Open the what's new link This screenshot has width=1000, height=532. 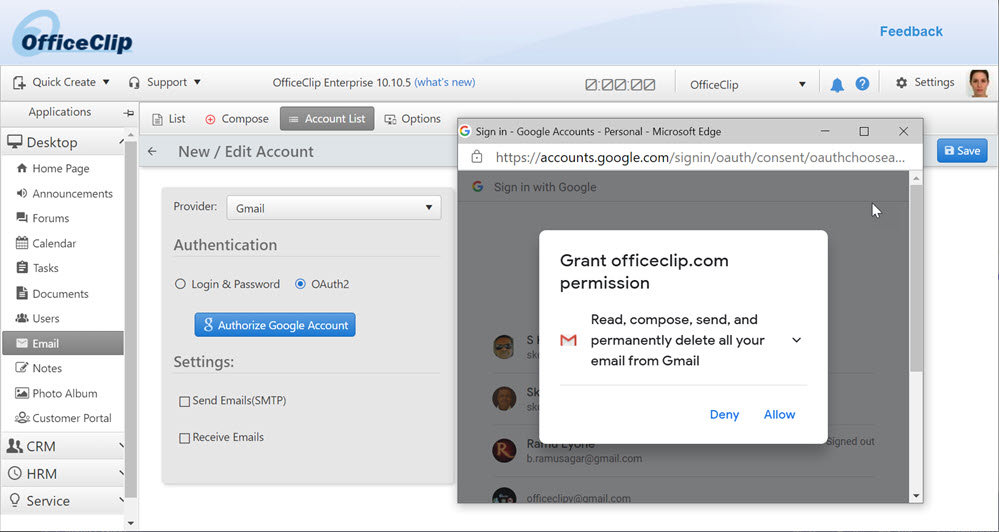[x=445, y=82]
